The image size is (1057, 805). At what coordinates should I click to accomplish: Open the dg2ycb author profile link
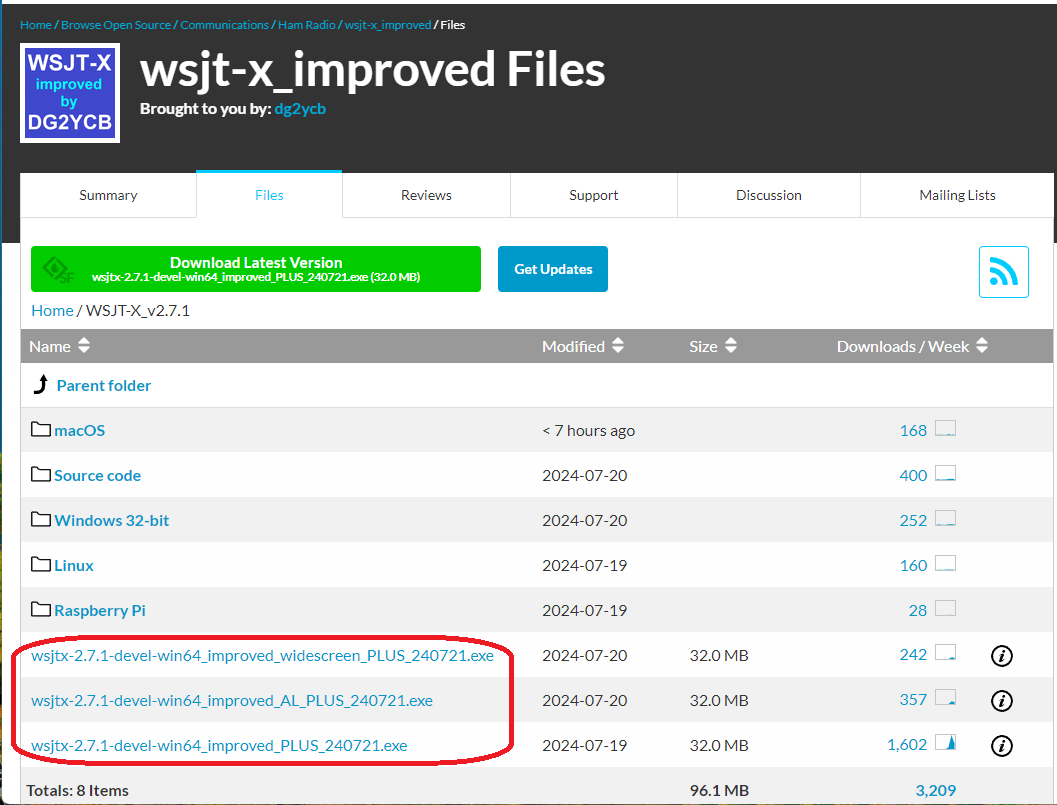[x=300, y=109]
